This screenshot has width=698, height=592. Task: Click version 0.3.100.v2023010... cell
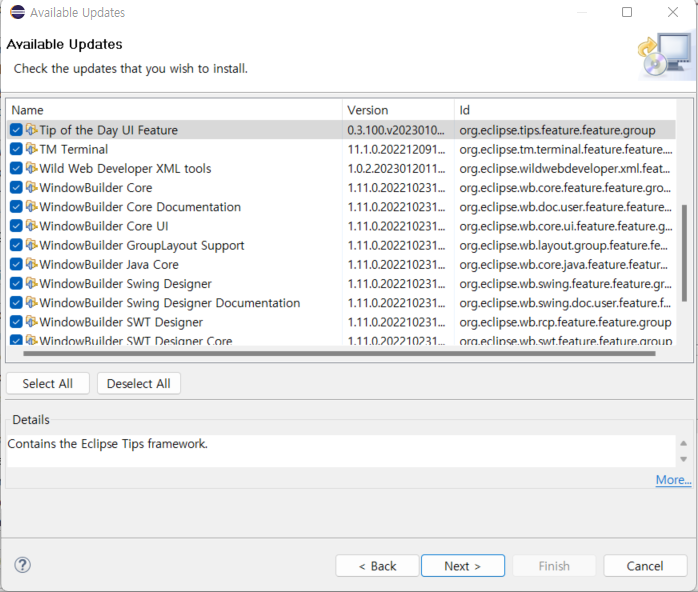396,130
